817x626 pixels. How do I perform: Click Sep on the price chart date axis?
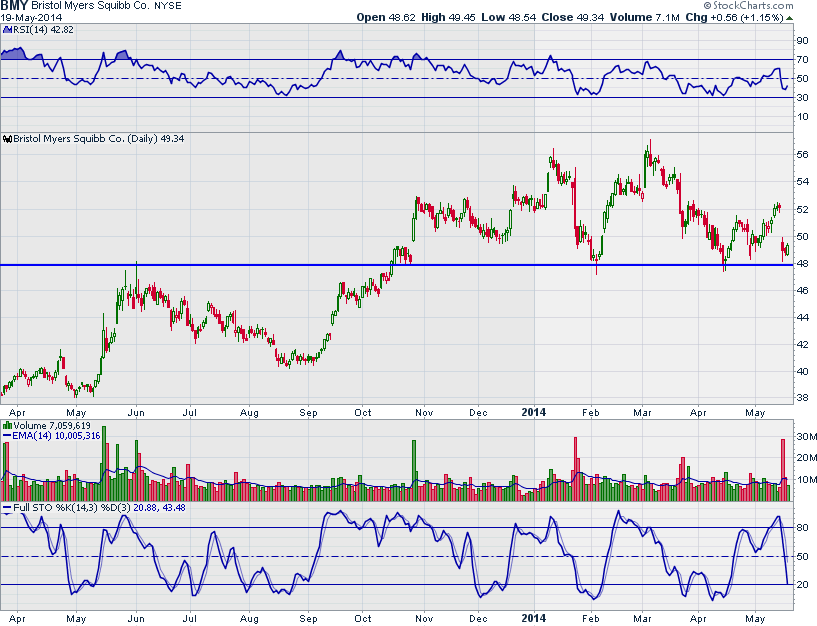(308, 413)
